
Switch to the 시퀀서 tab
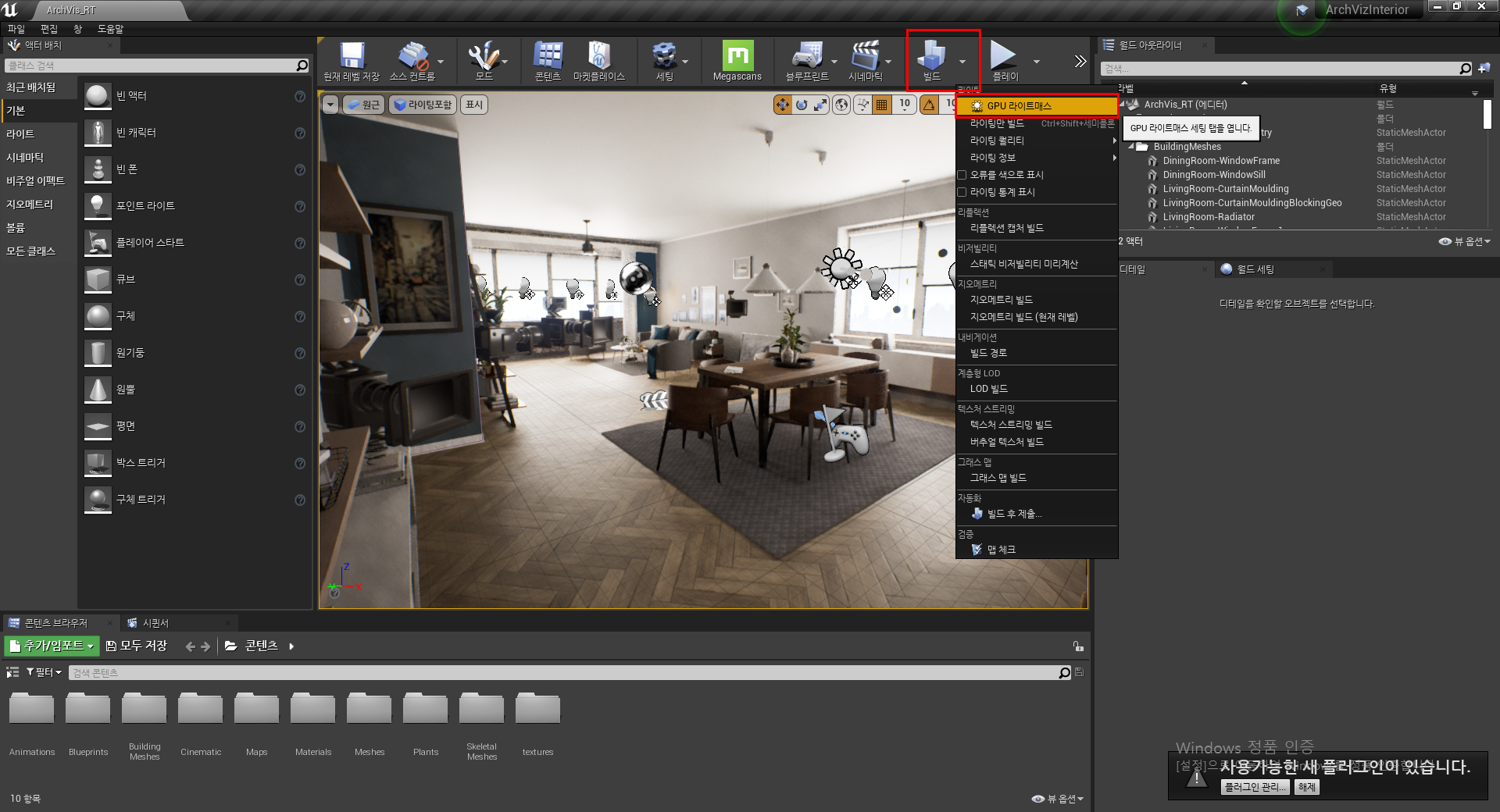tap(155, 623)
